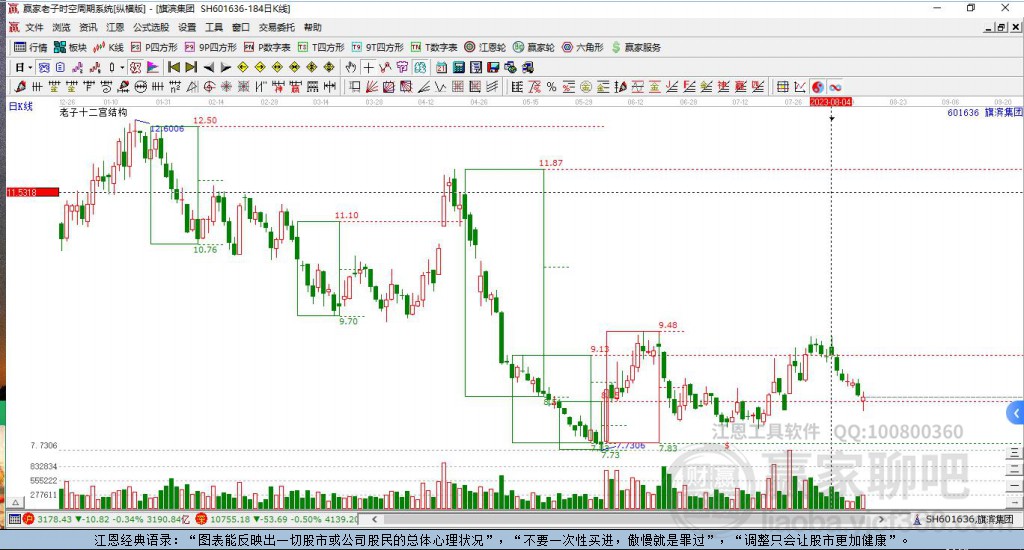1024x550 pixels.
Task: Open the 9T四方形 tool
Action: coord(377,47)
